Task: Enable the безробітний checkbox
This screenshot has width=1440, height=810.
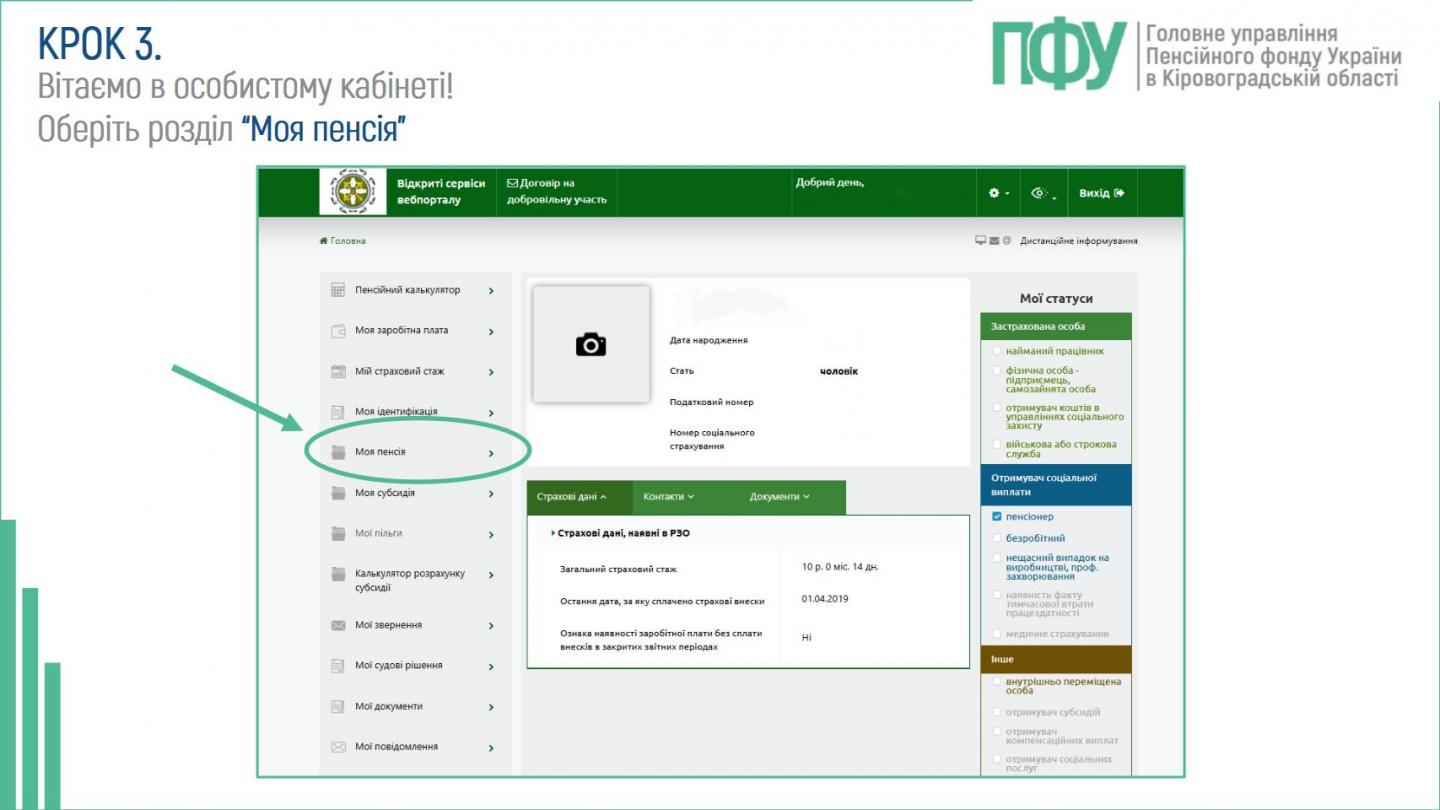Action: click(x=997, y=538)
